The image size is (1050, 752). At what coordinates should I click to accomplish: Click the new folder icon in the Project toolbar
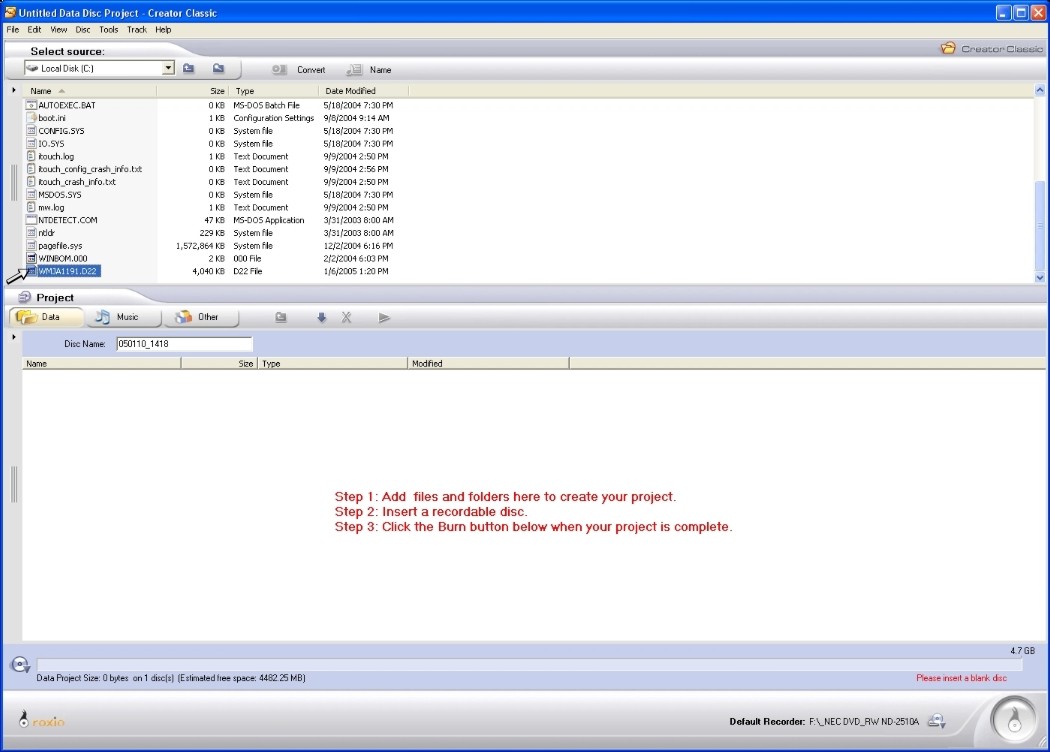pos(281,317)
